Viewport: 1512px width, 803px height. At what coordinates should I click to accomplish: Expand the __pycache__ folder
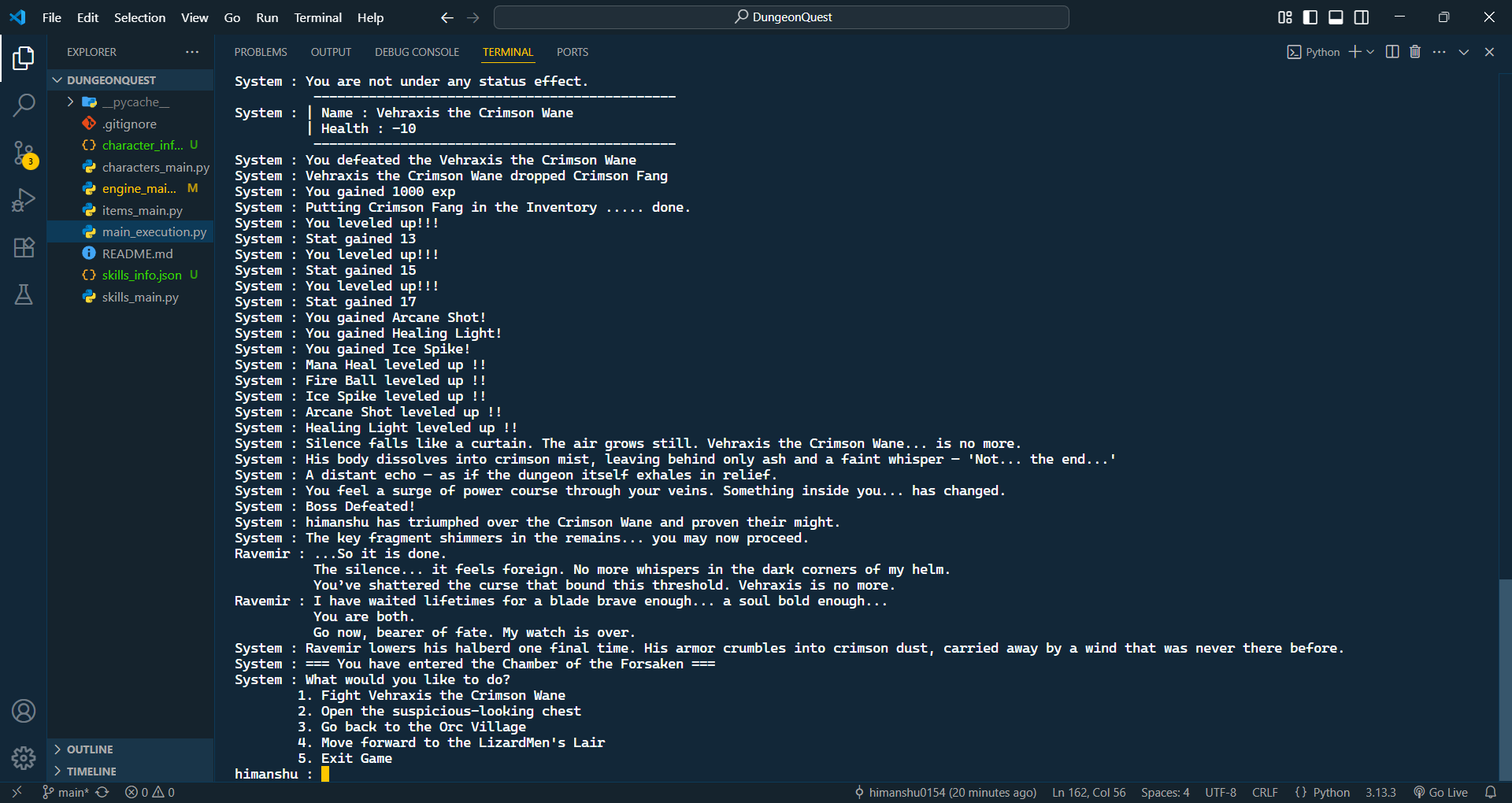pos(131,102)
